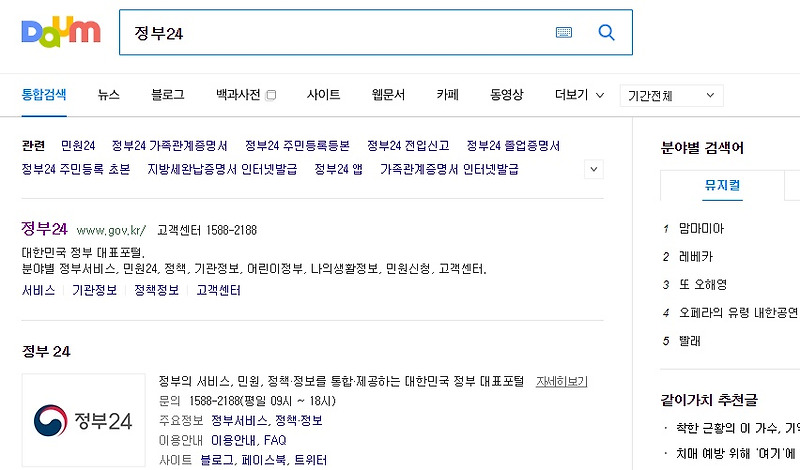
Task: Click related search 가족관계증명서 인터넷발급
Action: 449,169
